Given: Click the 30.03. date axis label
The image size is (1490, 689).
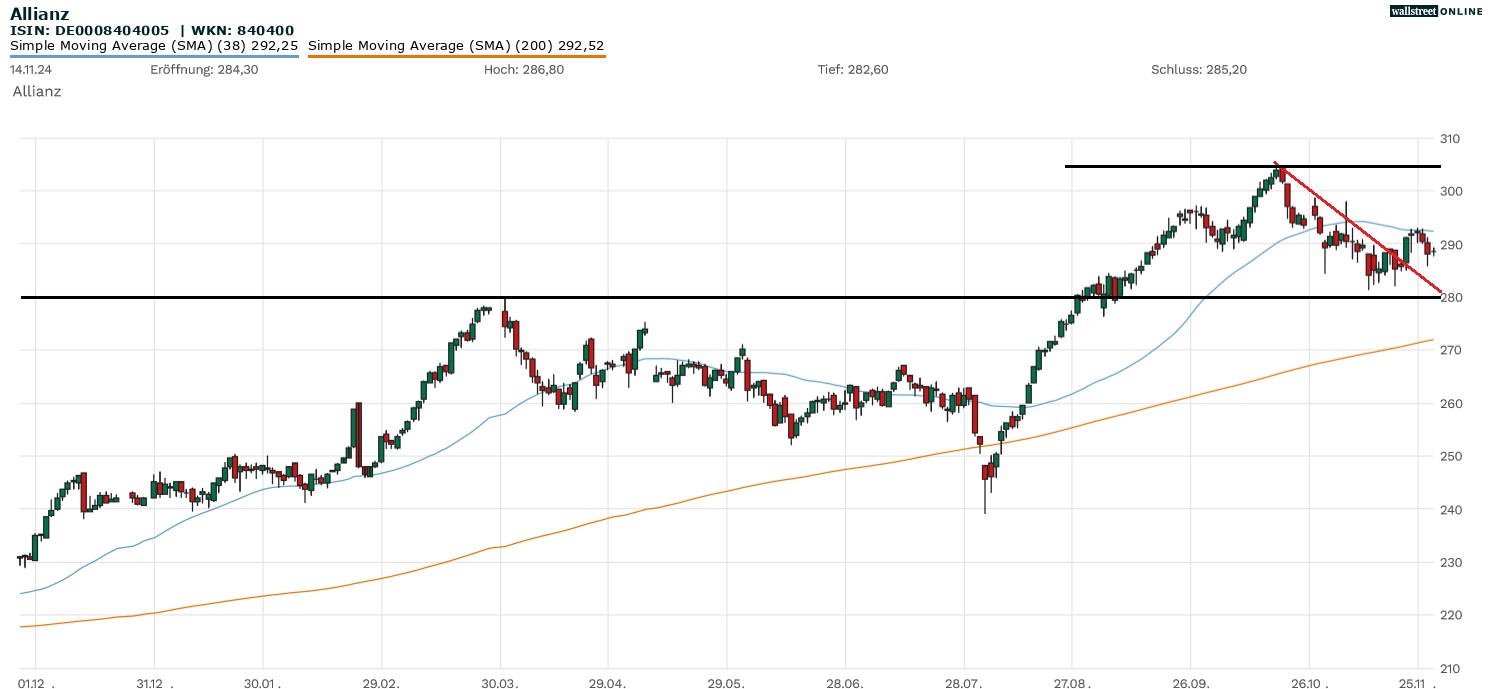Looking at the screenshot, I should pyautogui.click(x=500, y=682).
